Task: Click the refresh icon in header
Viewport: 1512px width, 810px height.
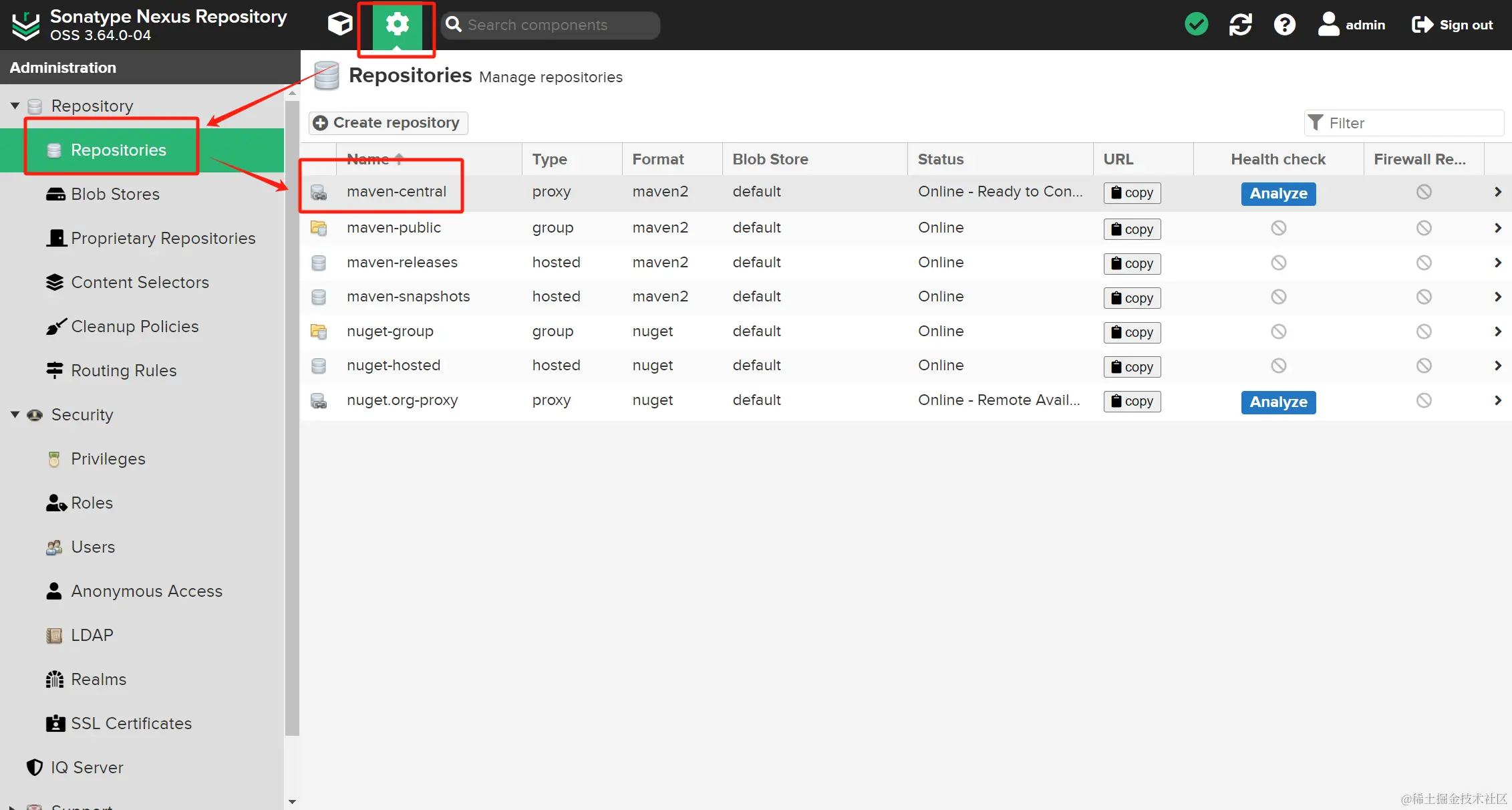Action: pos(1240,25)
